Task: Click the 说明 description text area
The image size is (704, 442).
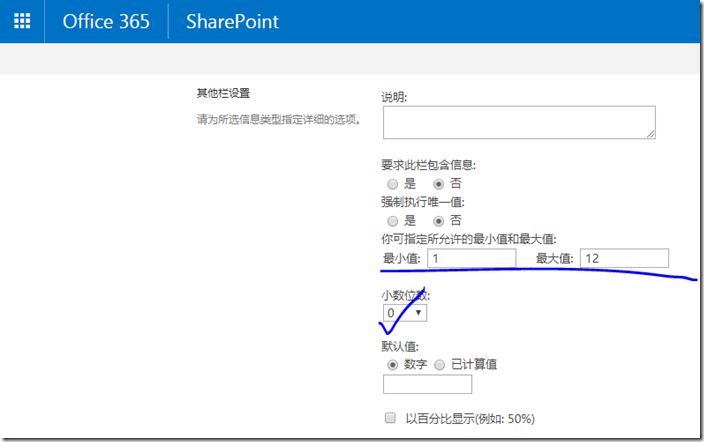Action: point(519,122)
